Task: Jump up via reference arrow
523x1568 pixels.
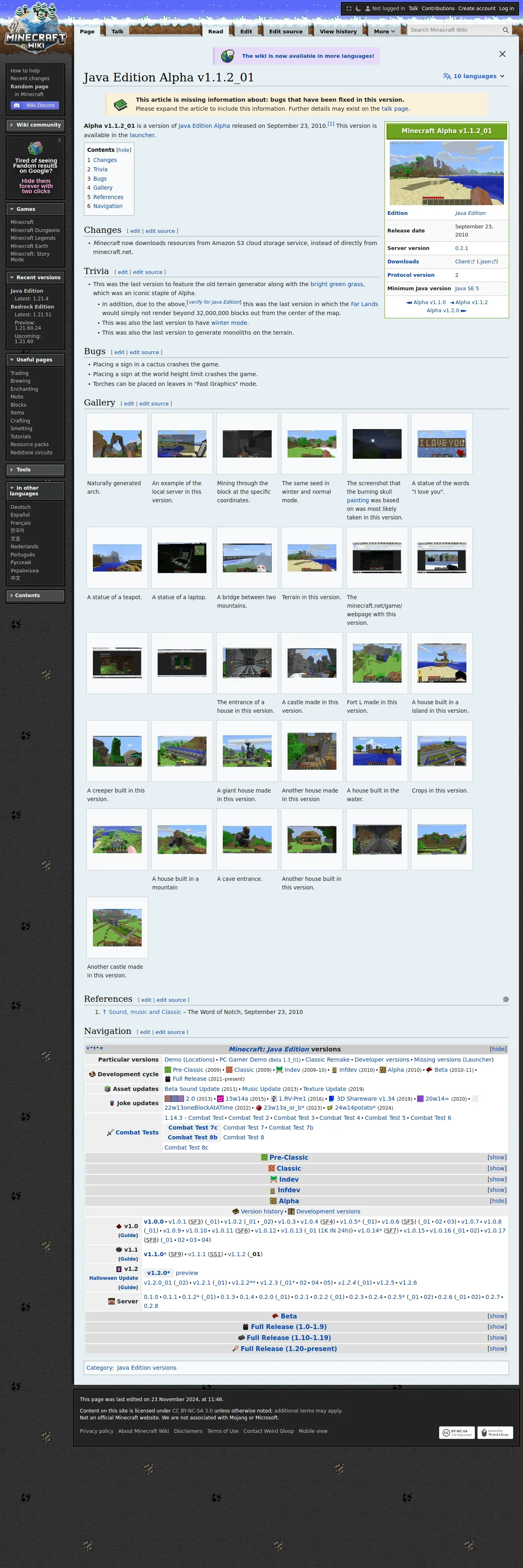Action: (x=104, y=1012)
